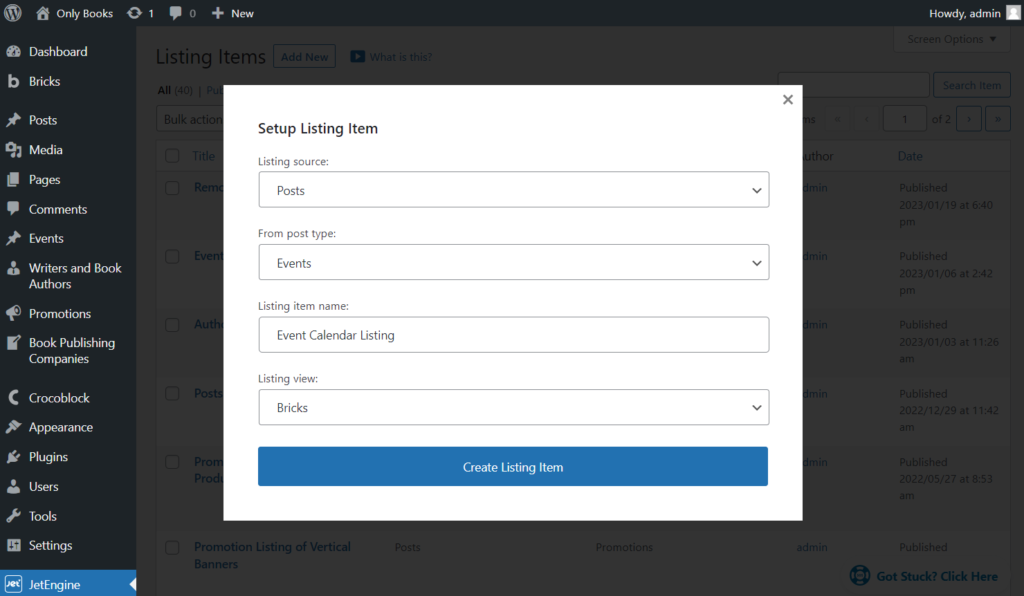Viewport: 1024px width, 596px height.
Task: Click the current page number field
Action: coord(904,119)
